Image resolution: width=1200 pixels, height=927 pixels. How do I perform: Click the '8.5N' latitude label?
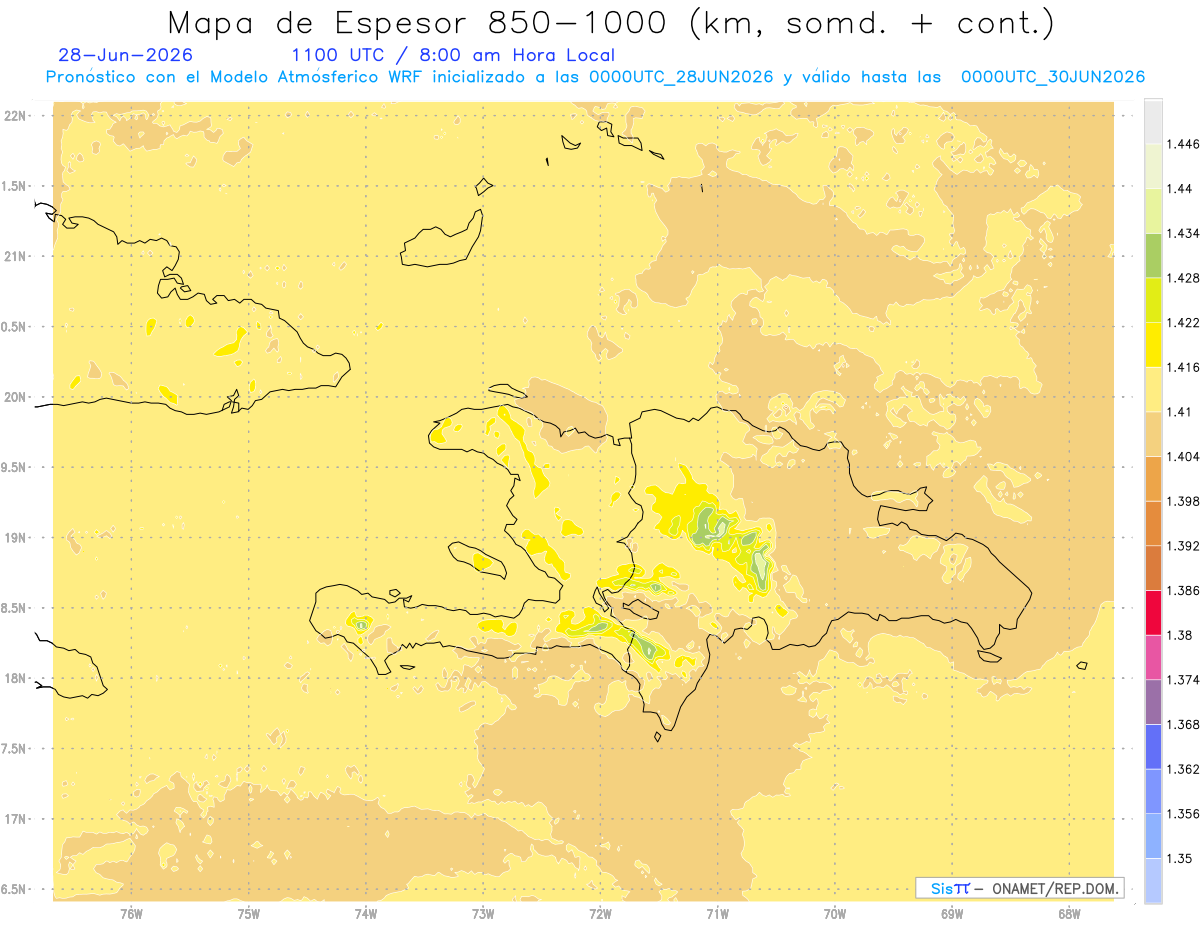[x=15, y=608]
